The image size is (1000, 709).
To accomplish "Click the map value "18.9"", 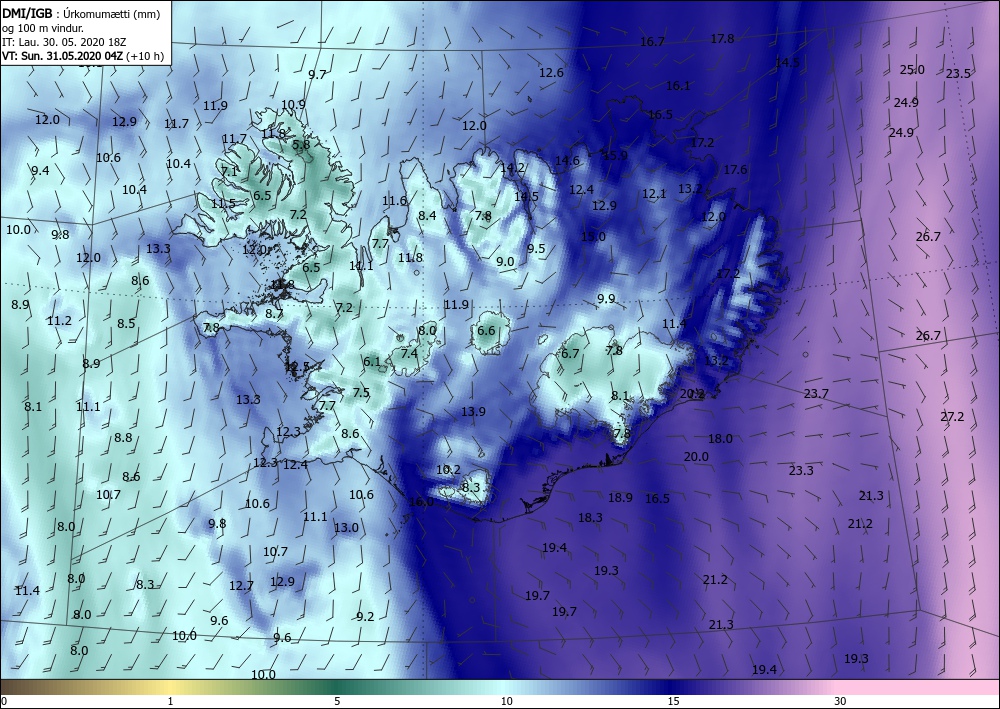I will (620, 497).
